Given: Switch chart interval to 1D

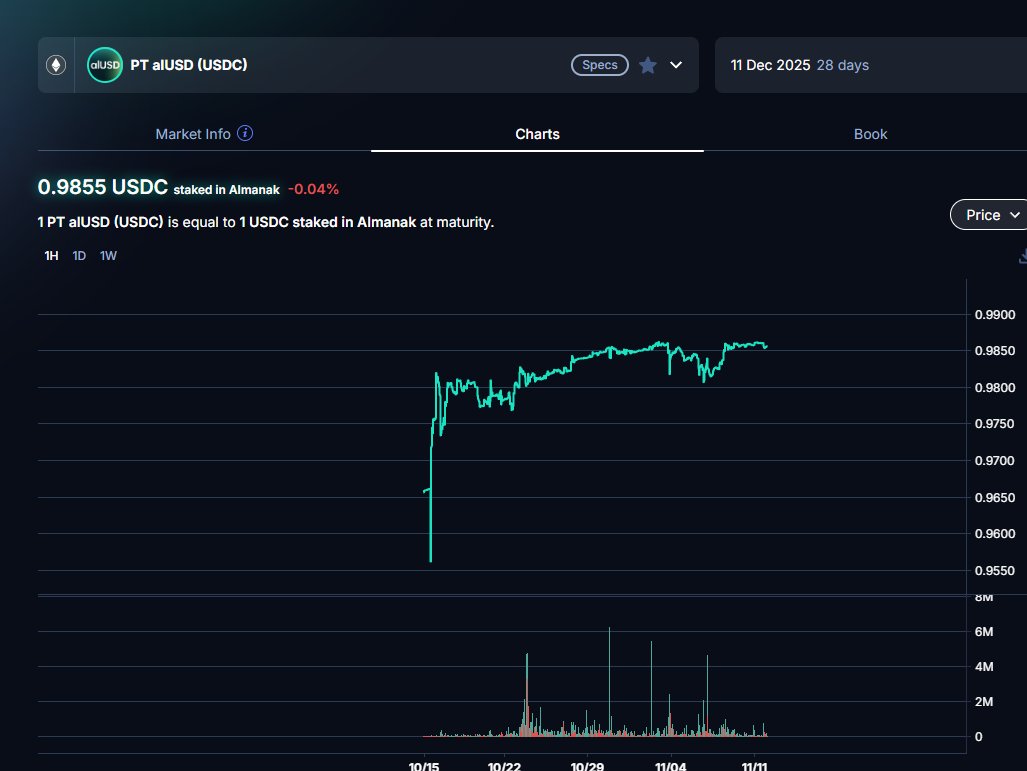Looking at the screenshot, I should [x=79, y=256].
